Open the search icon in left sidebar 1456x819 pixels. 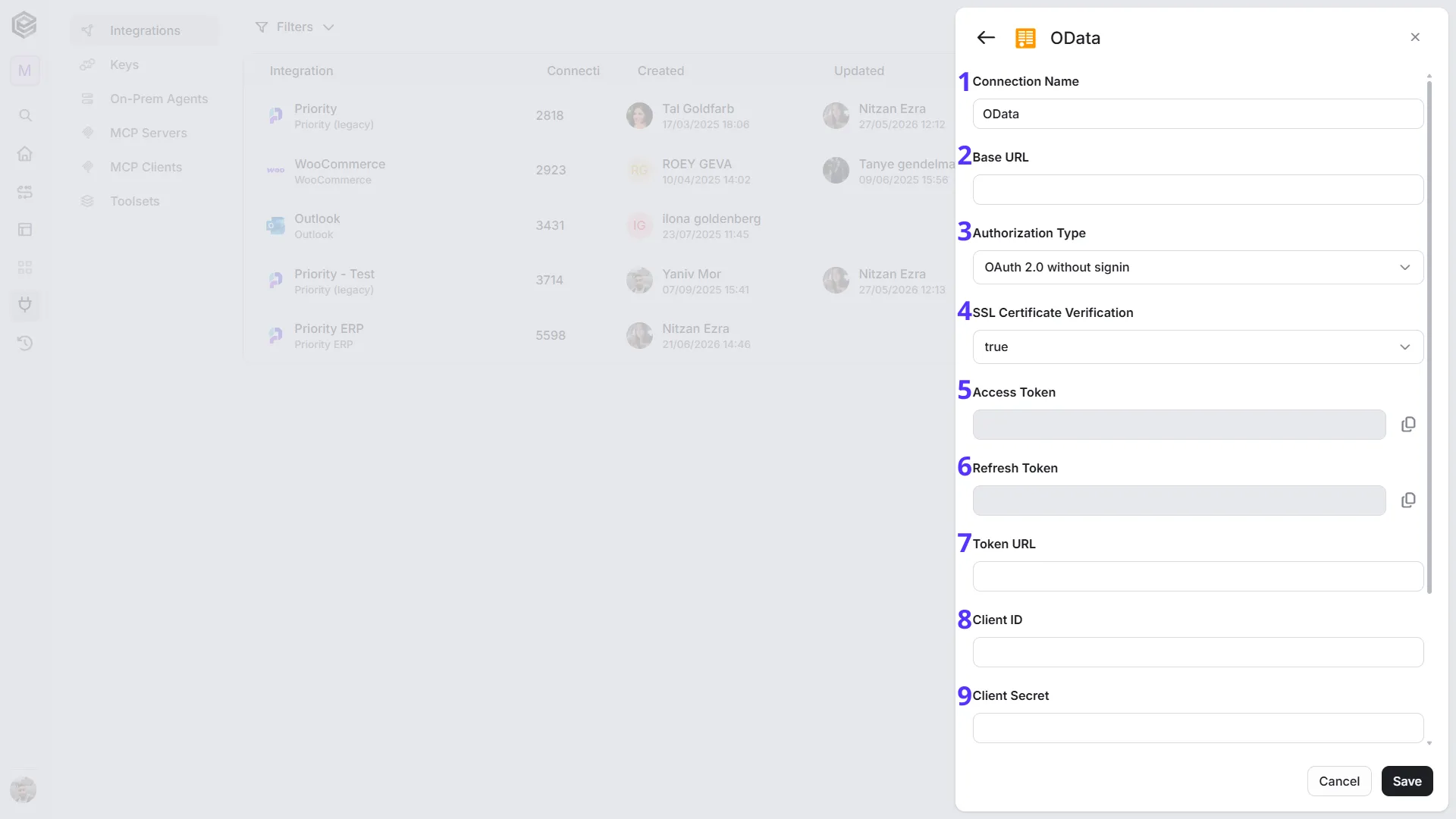[x=25, y=115]
